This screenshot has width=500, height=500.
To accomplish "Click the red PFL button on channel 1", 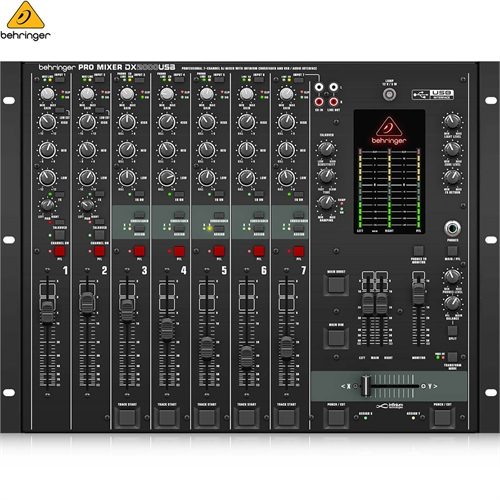I will click(x=60, y=251).
